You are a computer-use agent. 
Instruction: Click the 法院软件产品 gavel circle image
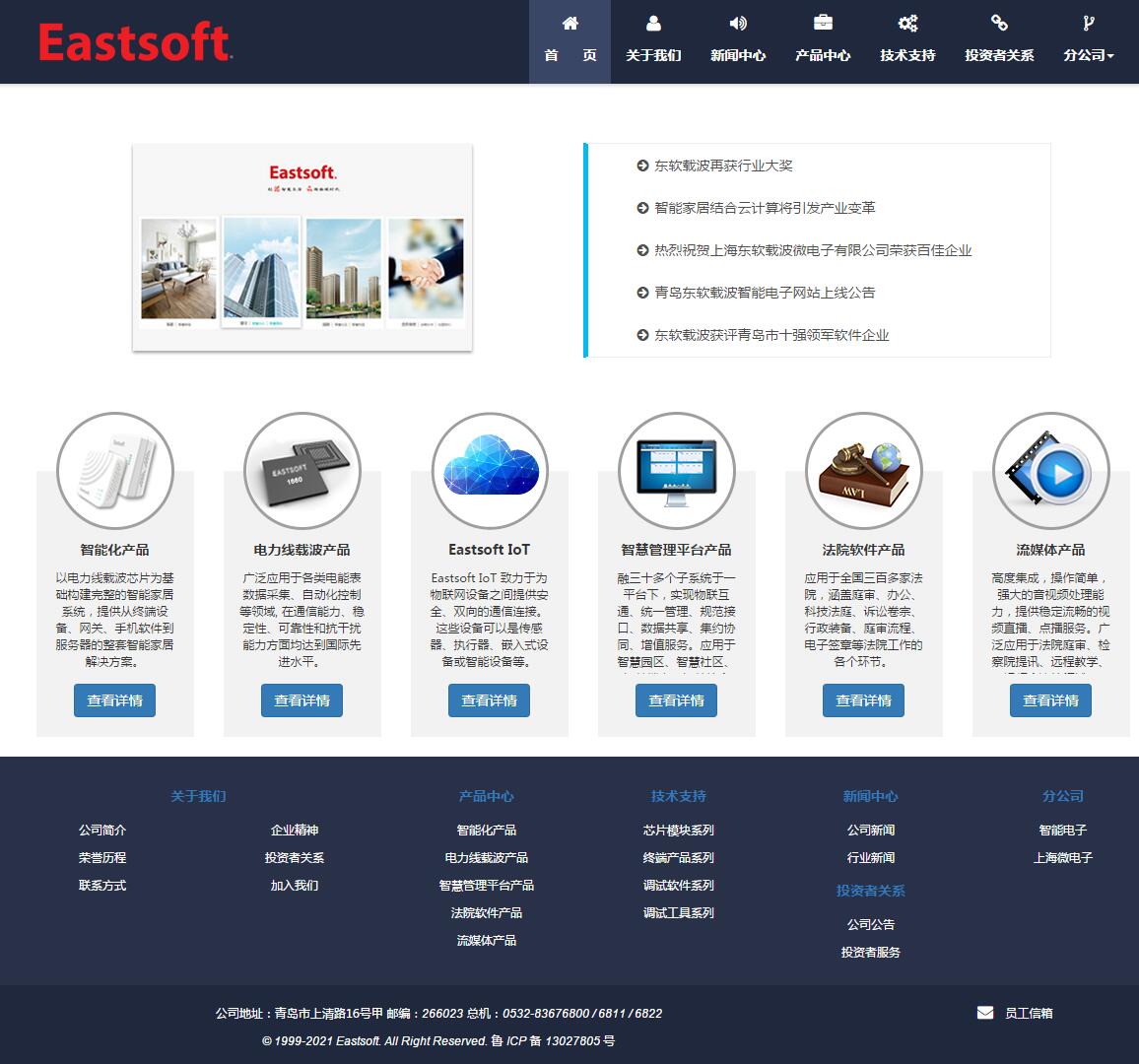864,471
